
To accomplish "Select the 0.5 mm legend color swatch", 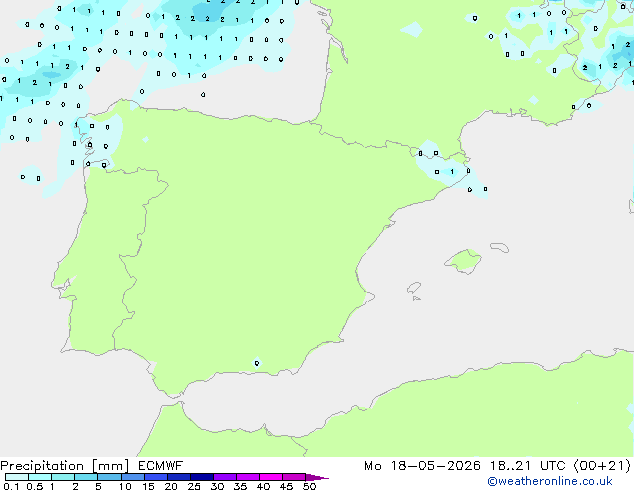I will tap(40, 477).
